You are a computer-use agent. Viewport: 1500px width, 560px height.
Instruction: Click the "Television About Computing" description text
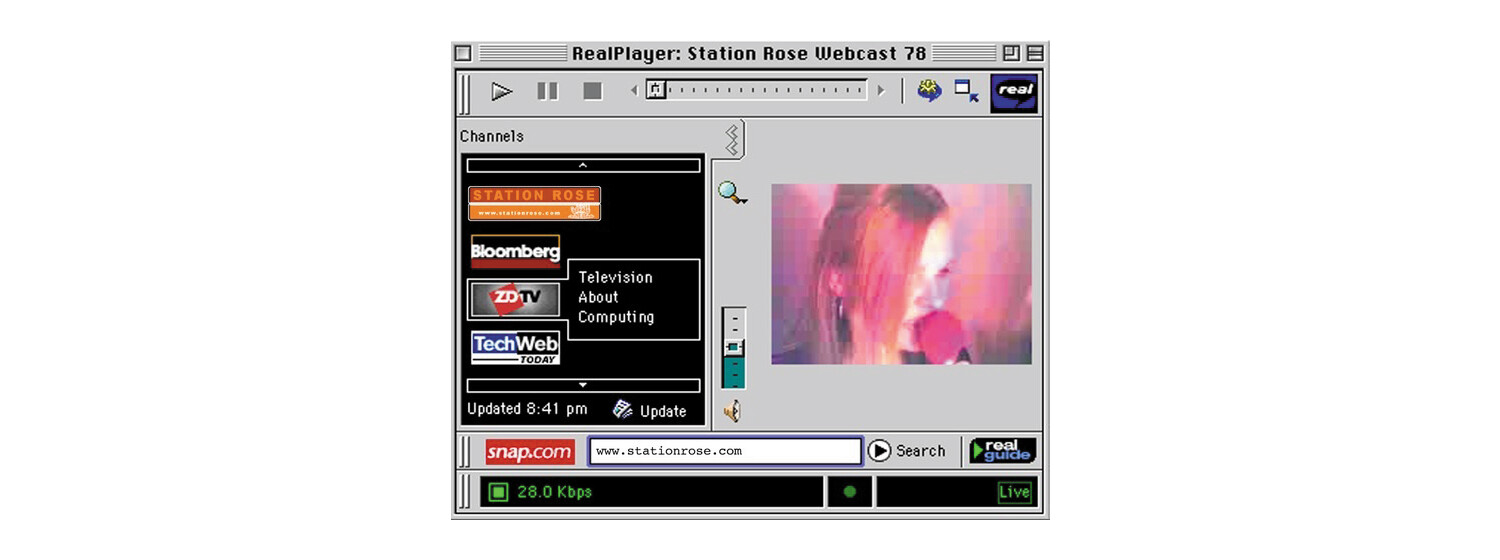click(x=616, y=297)
